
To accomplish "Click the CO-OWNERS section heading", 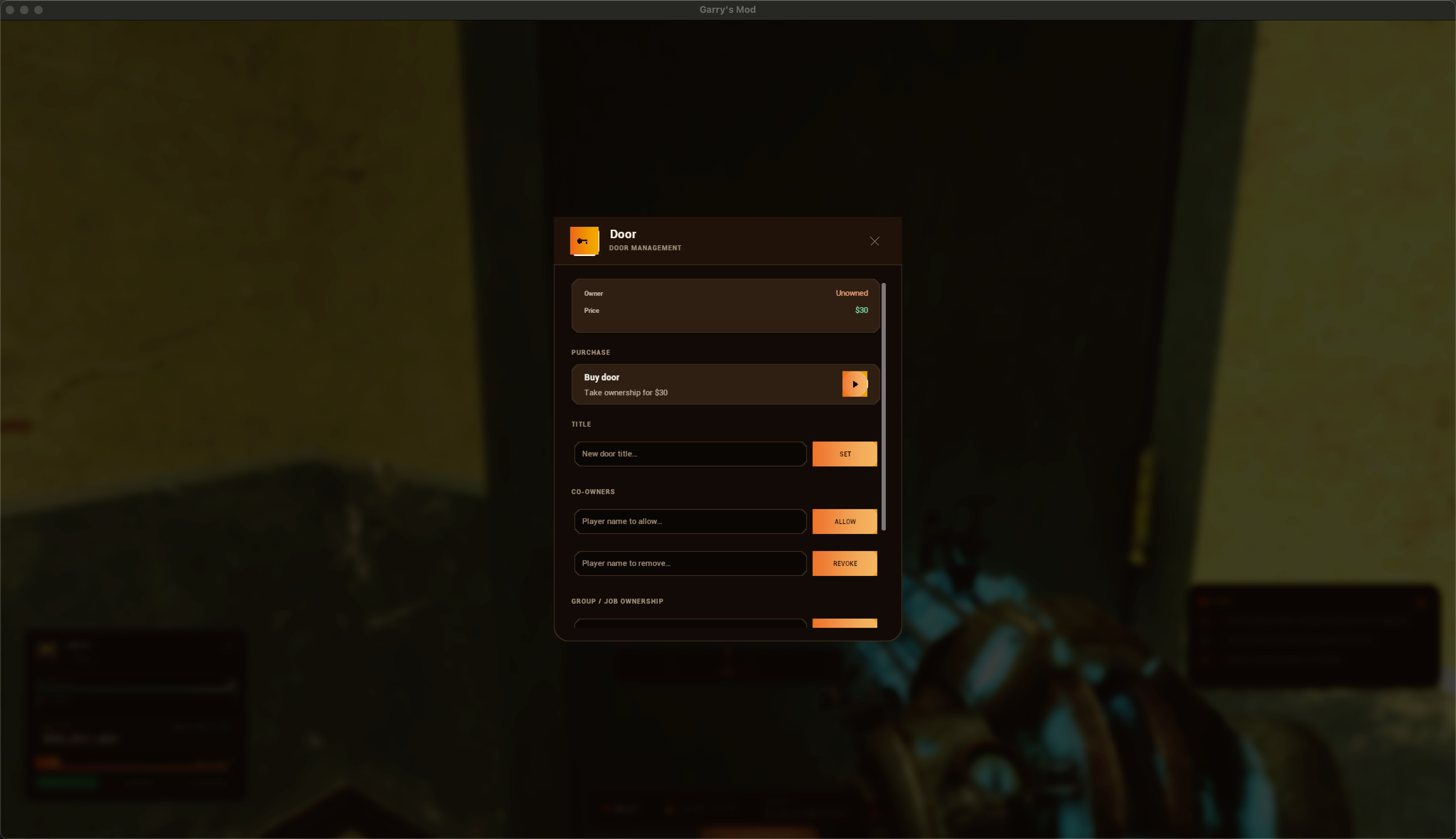I will pyautogui.click(x=592, y=492).
